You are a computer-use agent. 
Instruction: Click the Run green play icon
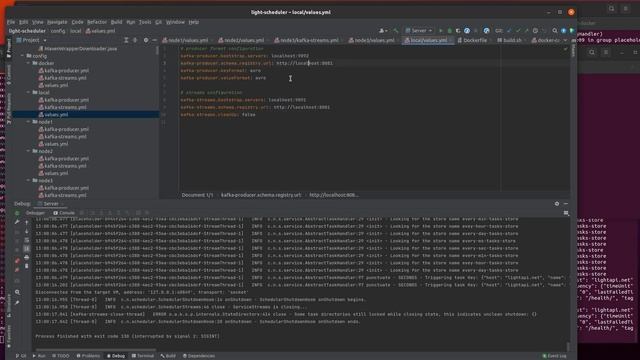pyautogui.click(x=440, y=31)
